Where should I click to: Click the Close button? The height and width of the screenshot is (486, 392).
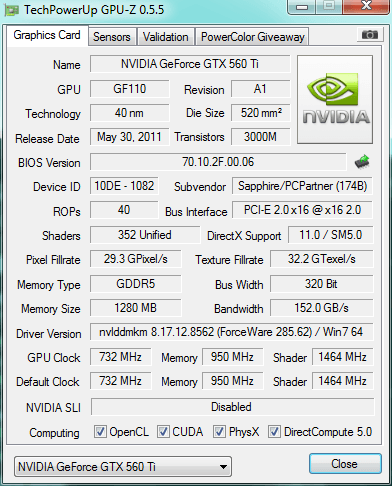345,464
